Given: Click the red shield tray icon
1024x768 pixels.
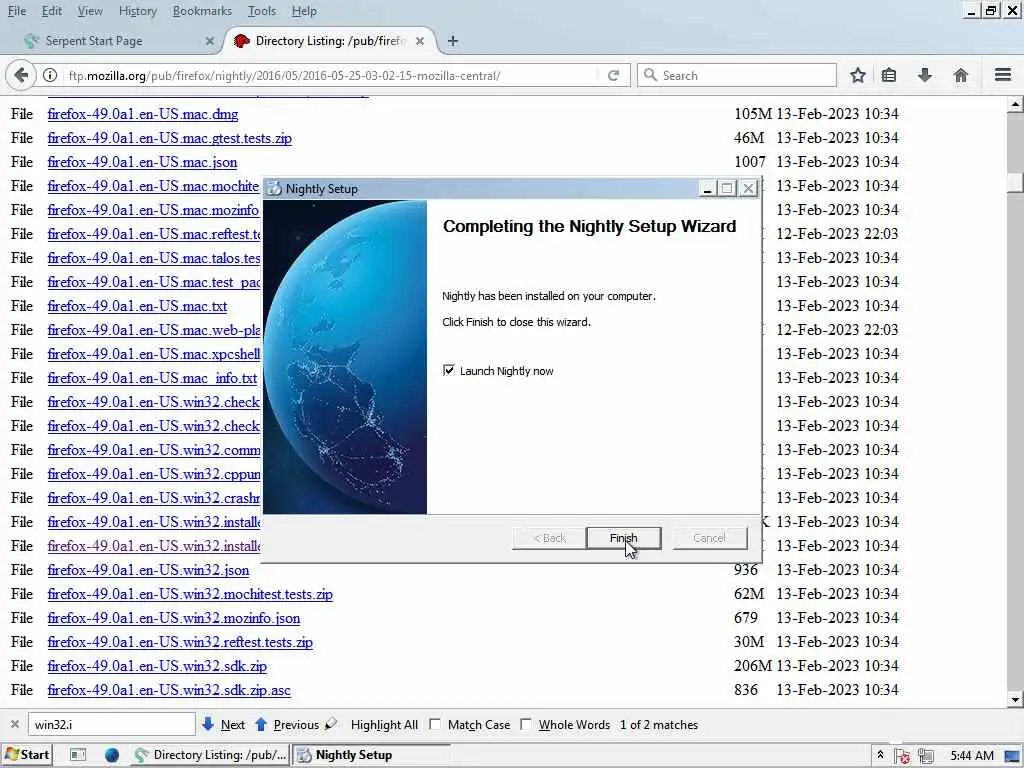Looking at the screenshot, I should point(903,756).
